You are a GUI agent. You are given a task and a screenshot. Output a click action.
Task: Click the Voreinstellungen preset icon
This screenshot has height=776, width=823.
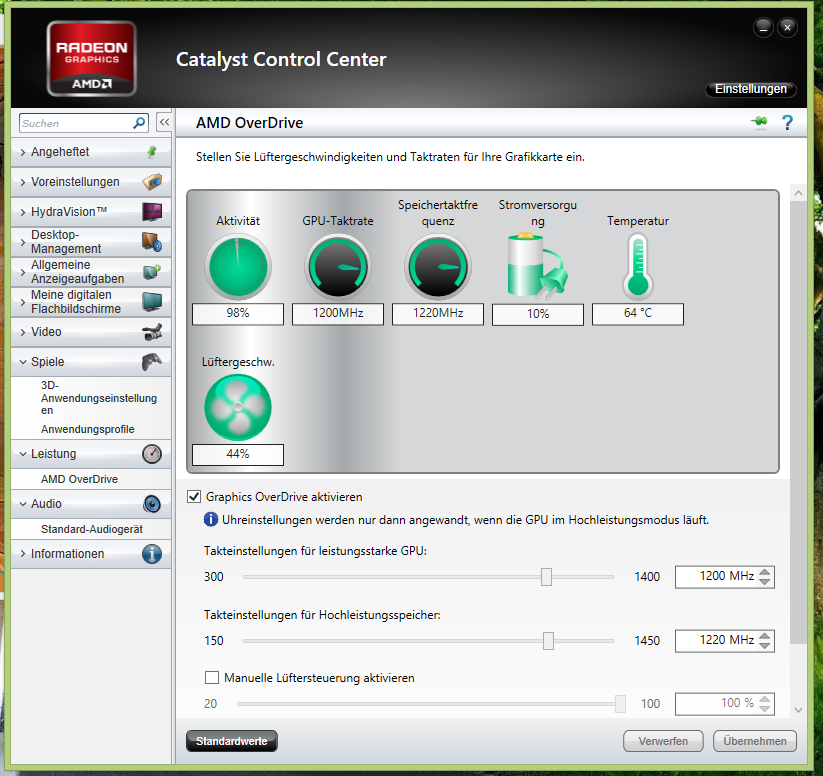click(152, 182)
